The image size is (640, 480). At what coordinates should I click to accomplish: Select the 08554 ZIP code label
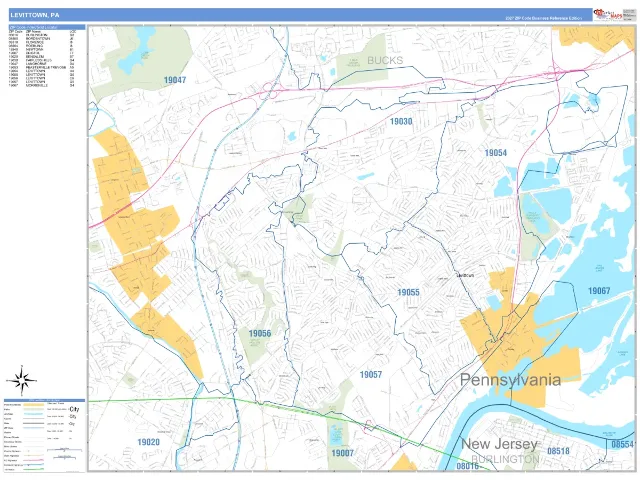(622, 444)
